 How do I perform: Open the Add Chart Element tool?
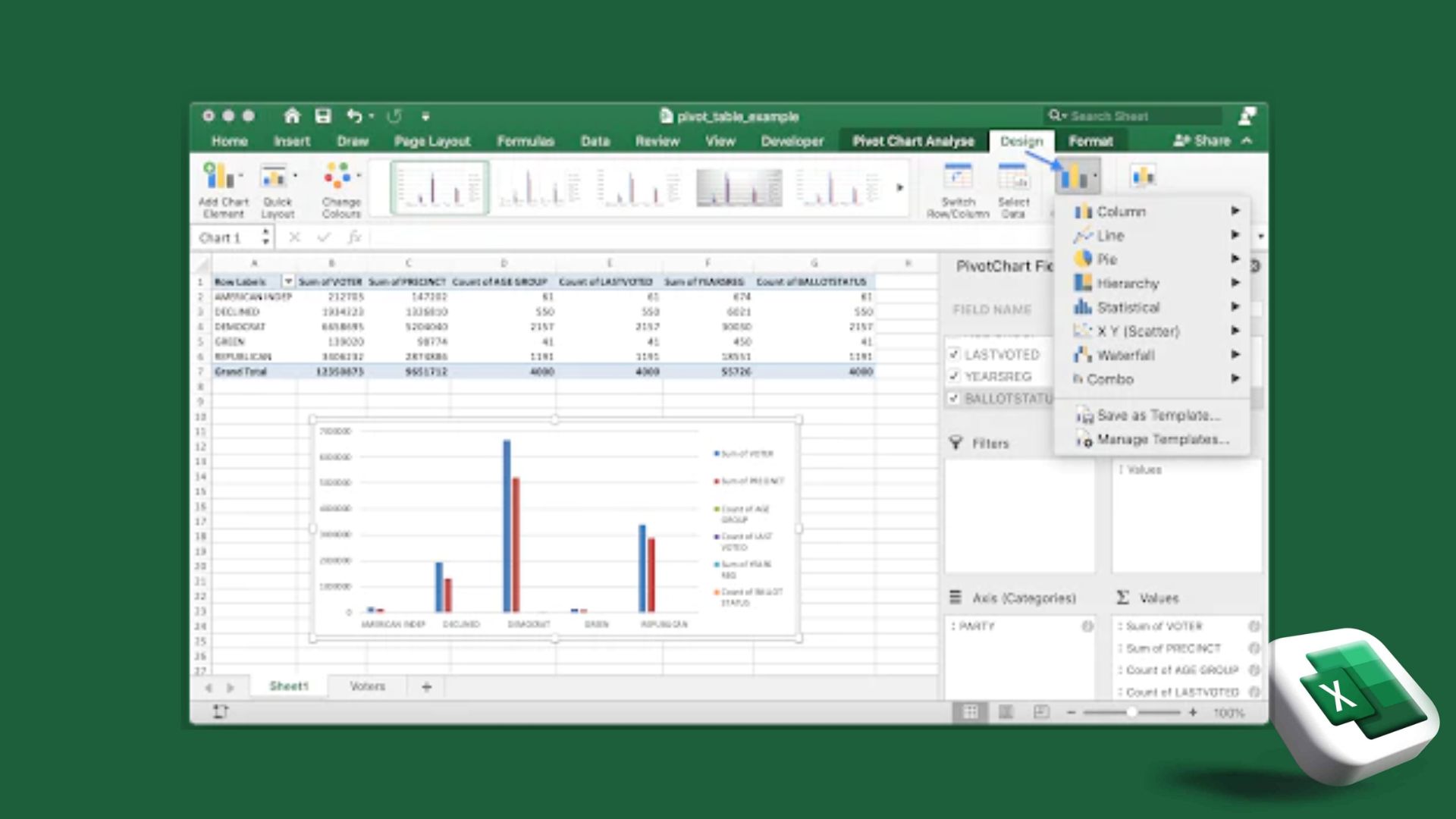coord(223,190)
